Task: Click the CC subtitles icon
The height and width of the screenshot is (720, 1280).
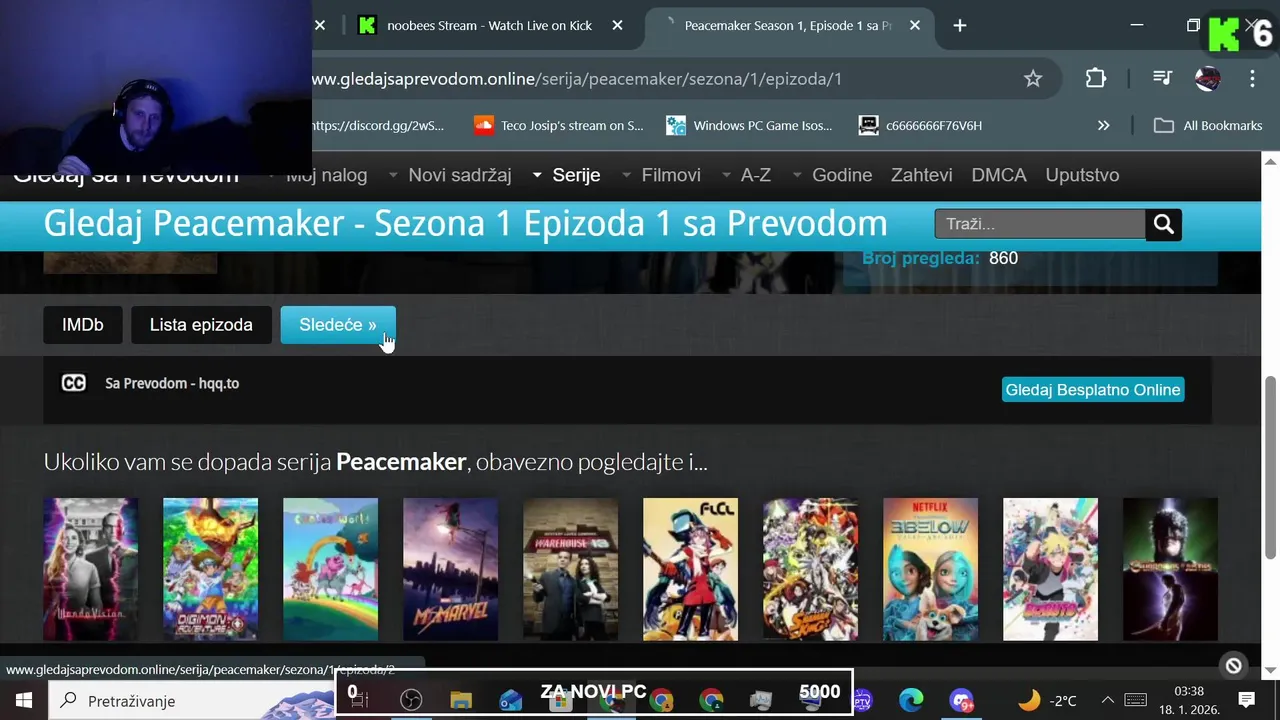Action: pos(74,383)
